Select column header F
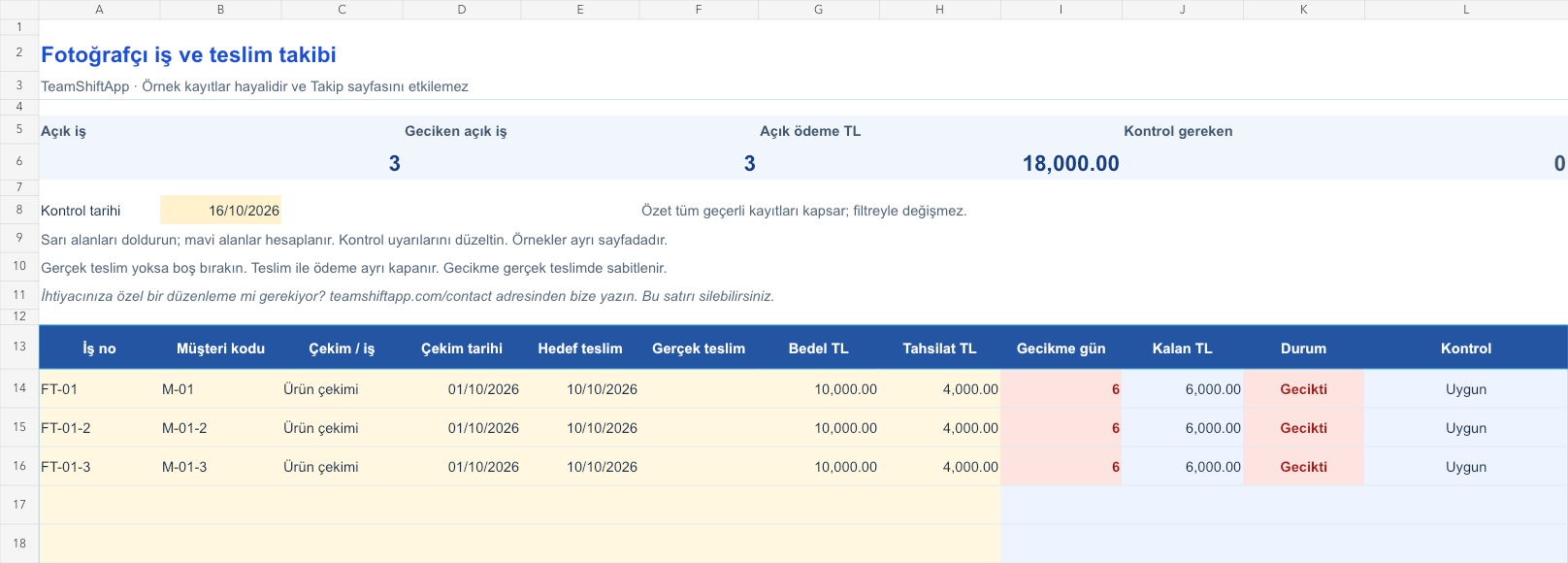1568x563 pixels. click(699, 10)
